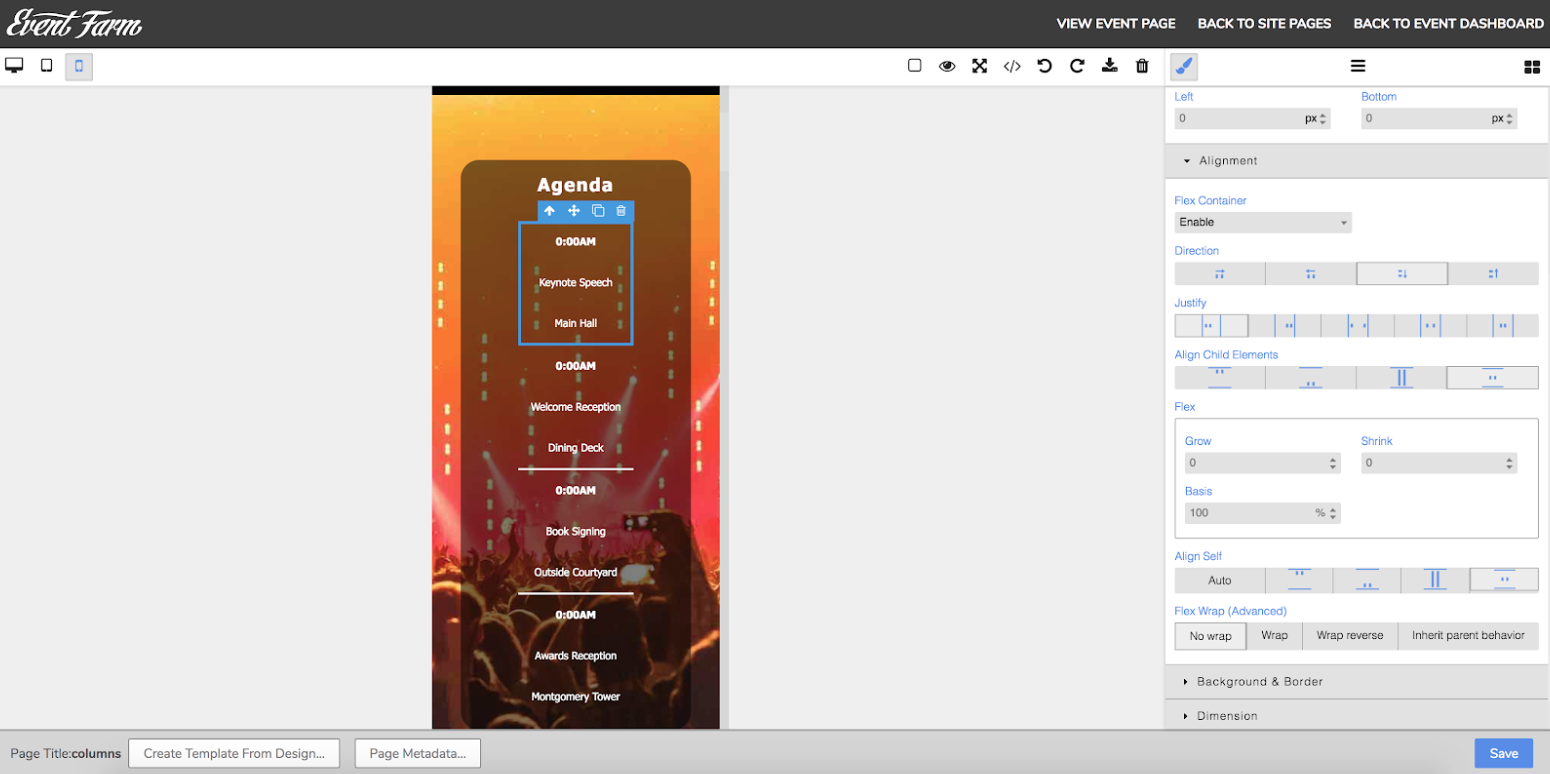
Task: Choose the space-between Justify option
Action: pos(1357,326)
